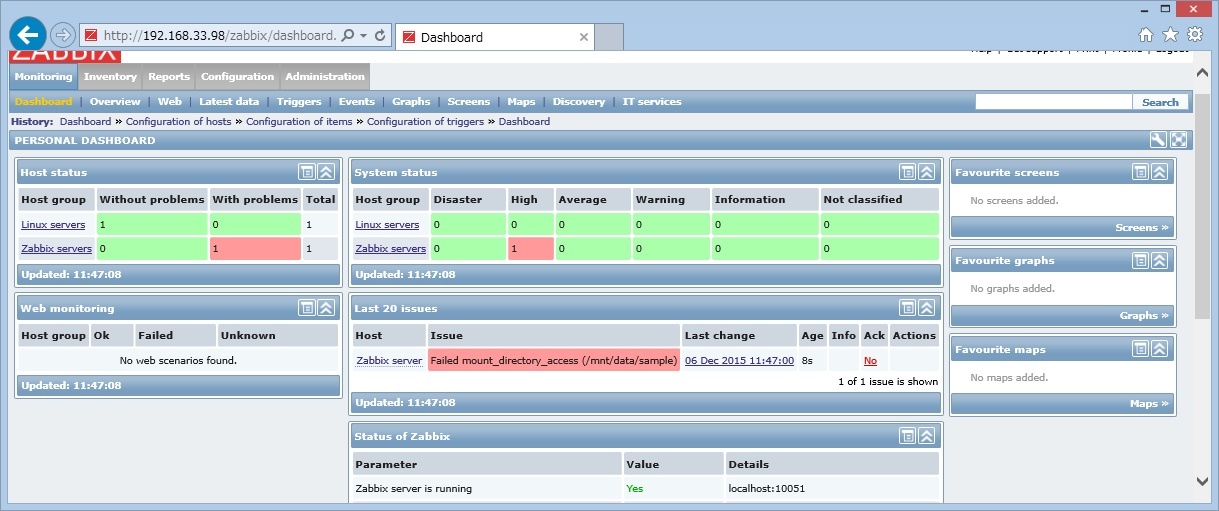Open browser tools gear icon

[x=1195, y=35]
